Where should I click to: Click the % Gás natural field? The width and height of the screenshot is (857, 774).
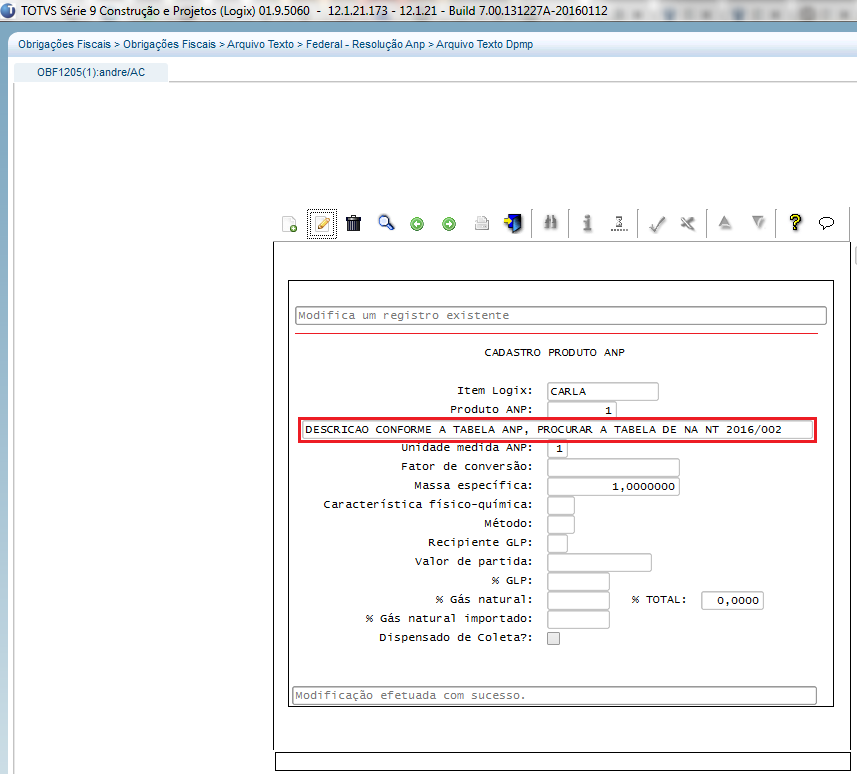coord(578,600)
